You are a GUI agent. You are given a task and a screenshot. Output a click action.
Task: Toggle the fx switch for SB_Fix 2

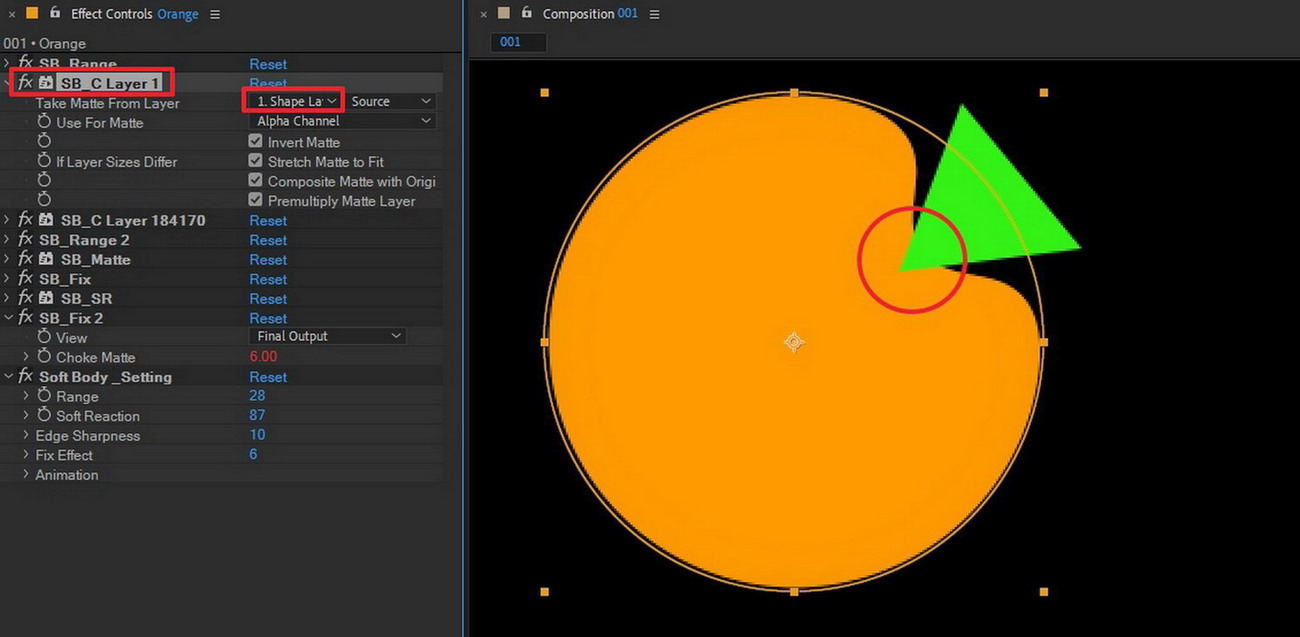(x=25, y=318)
